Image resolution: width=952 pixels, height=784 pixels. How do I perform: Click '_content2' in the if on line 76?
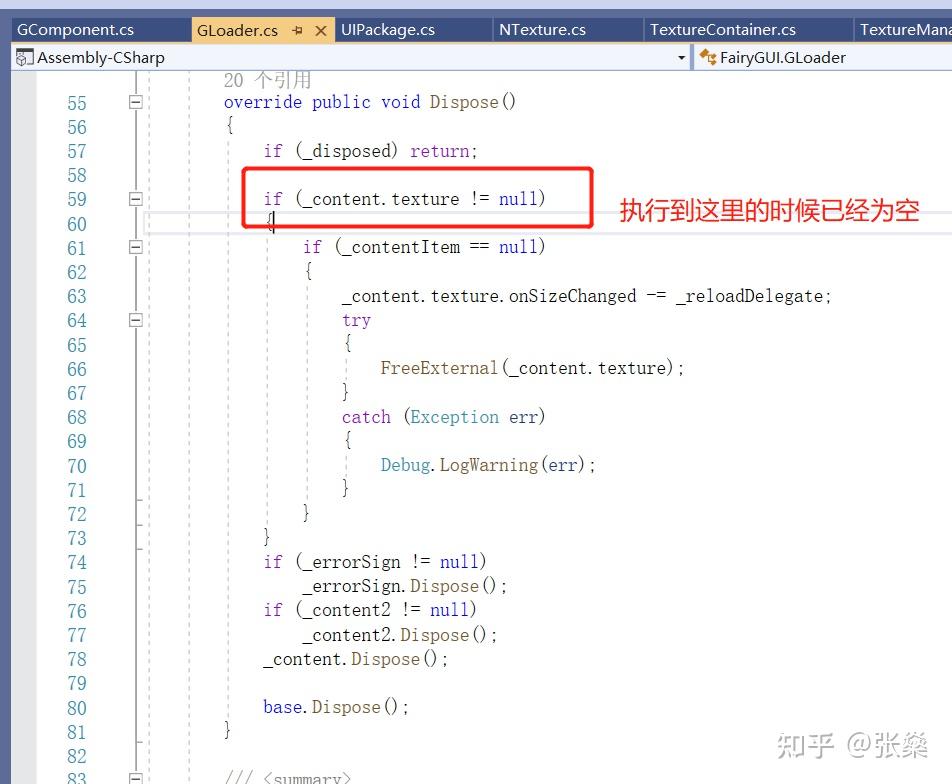347,610
